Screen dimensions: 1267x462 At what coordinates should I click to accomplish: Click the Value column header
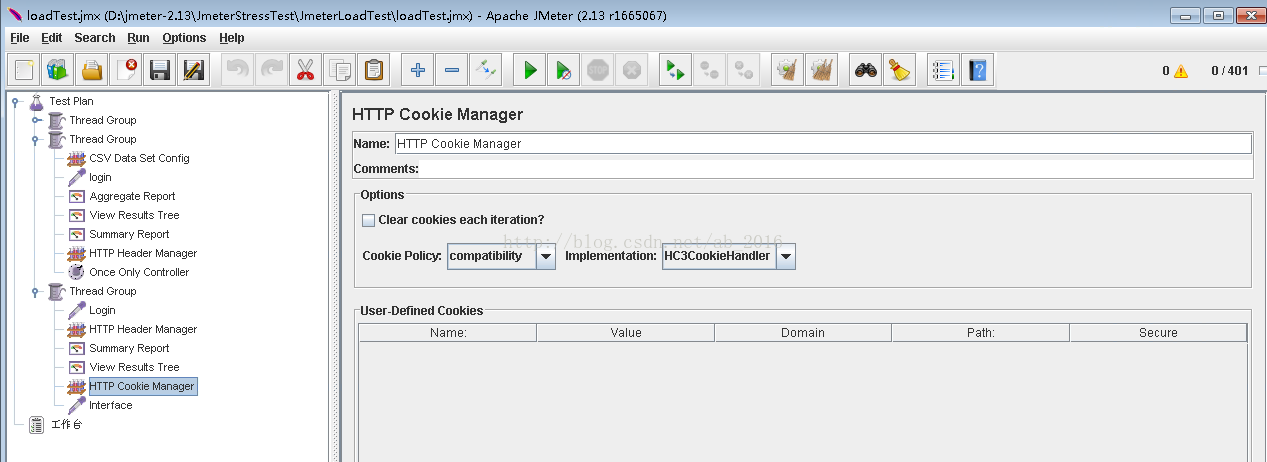[626, 333]
